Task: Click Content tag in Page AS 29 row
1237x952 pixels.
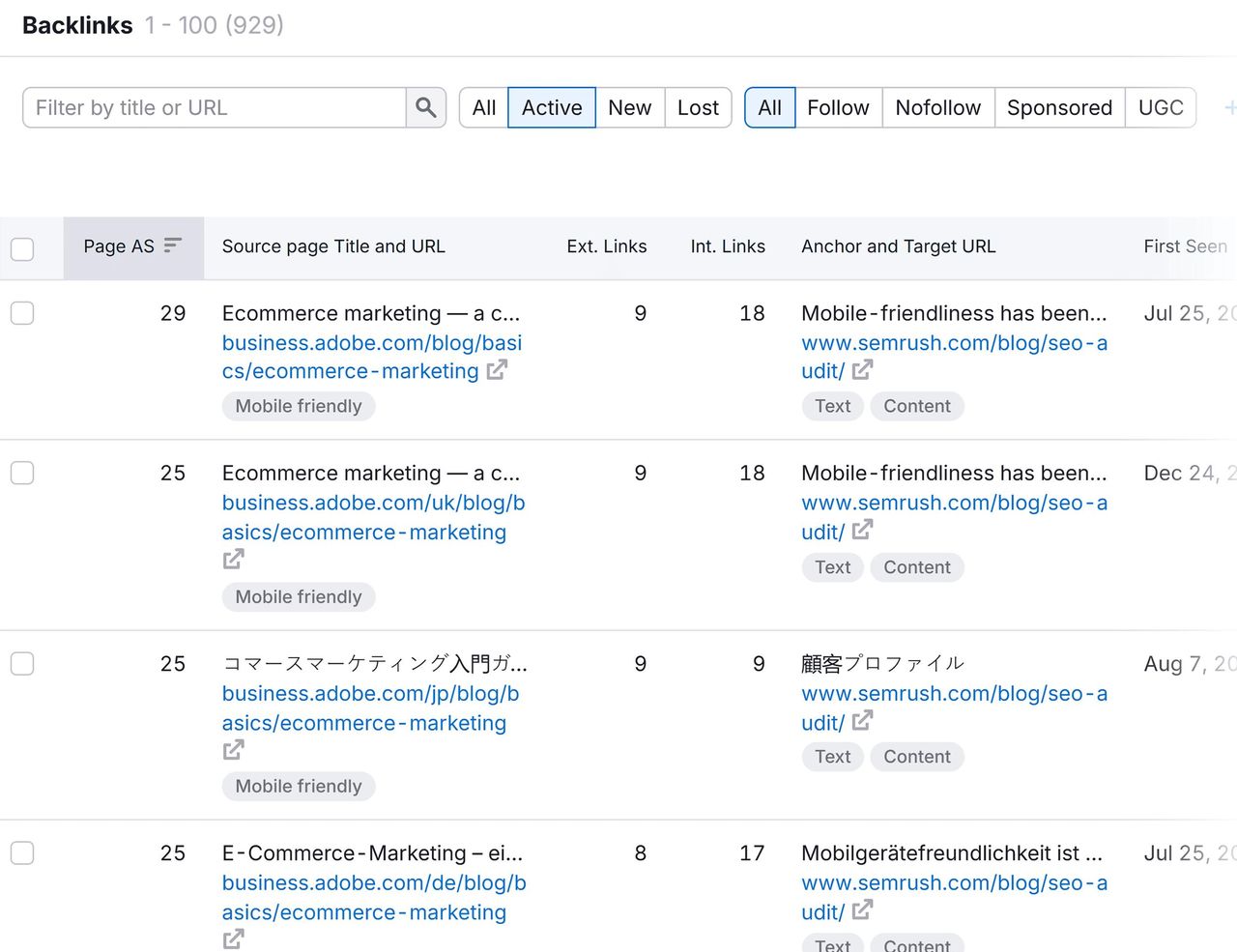Action: pos(917,406)
